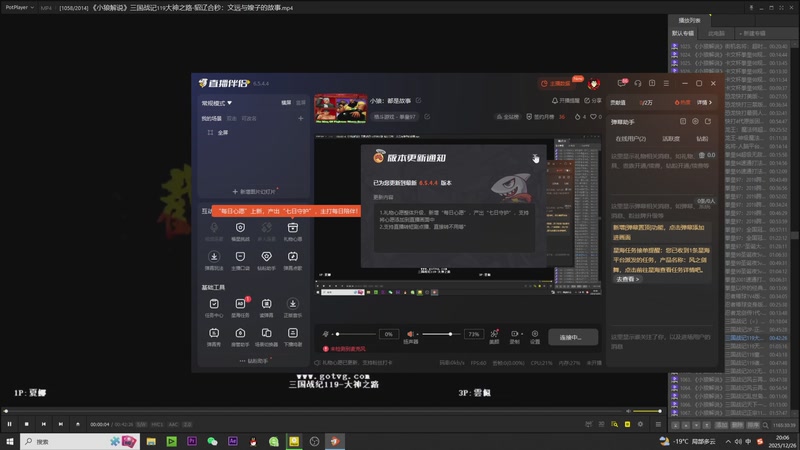Open the 正版音乐 music tool

click(x=292, y=307)
